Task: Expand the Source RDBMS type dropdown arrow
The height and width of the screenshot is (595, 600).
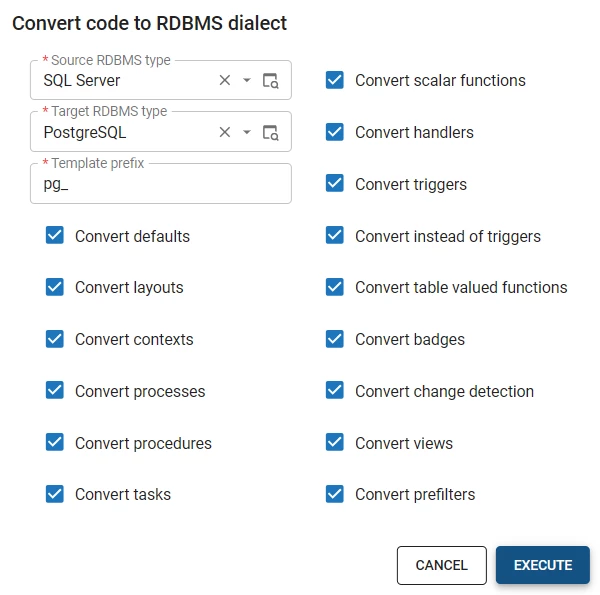Action: pos(247,80)
